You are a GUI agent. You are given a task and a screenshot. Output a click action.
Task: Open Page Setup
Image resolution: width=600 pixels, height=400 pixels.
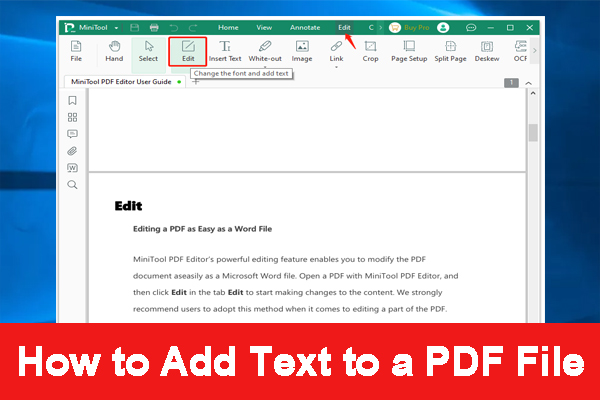[x=409, y=51]
